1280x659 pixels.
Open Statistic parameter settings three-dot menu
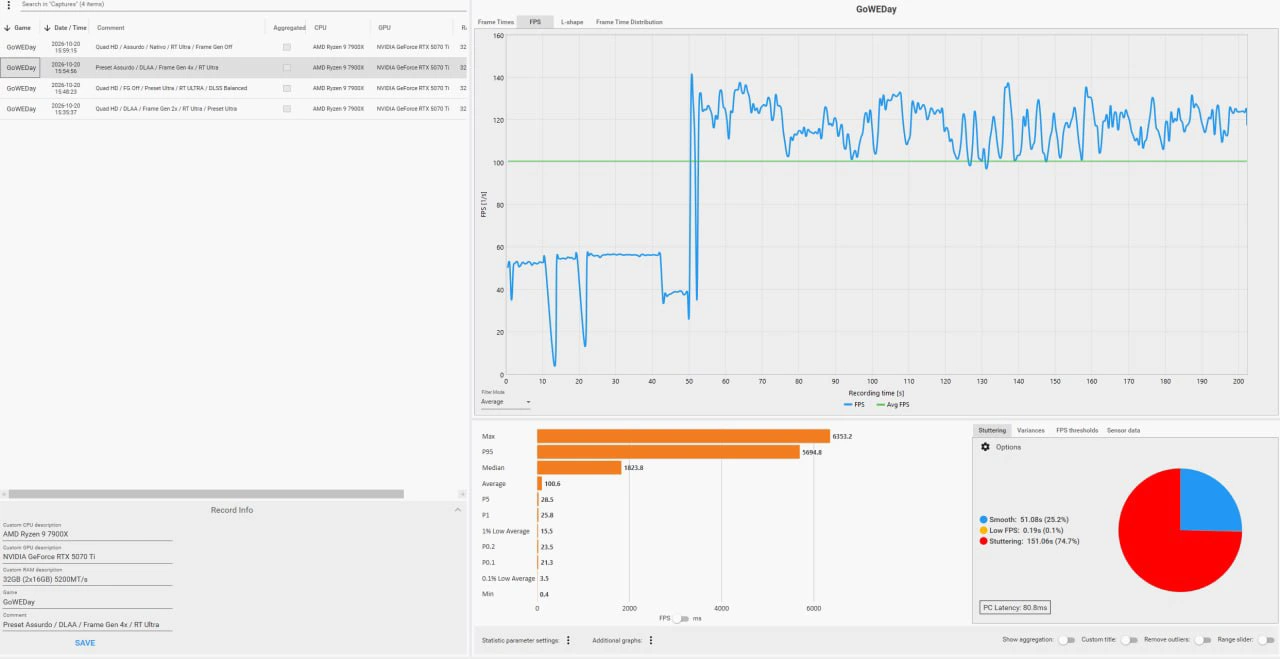568,640
